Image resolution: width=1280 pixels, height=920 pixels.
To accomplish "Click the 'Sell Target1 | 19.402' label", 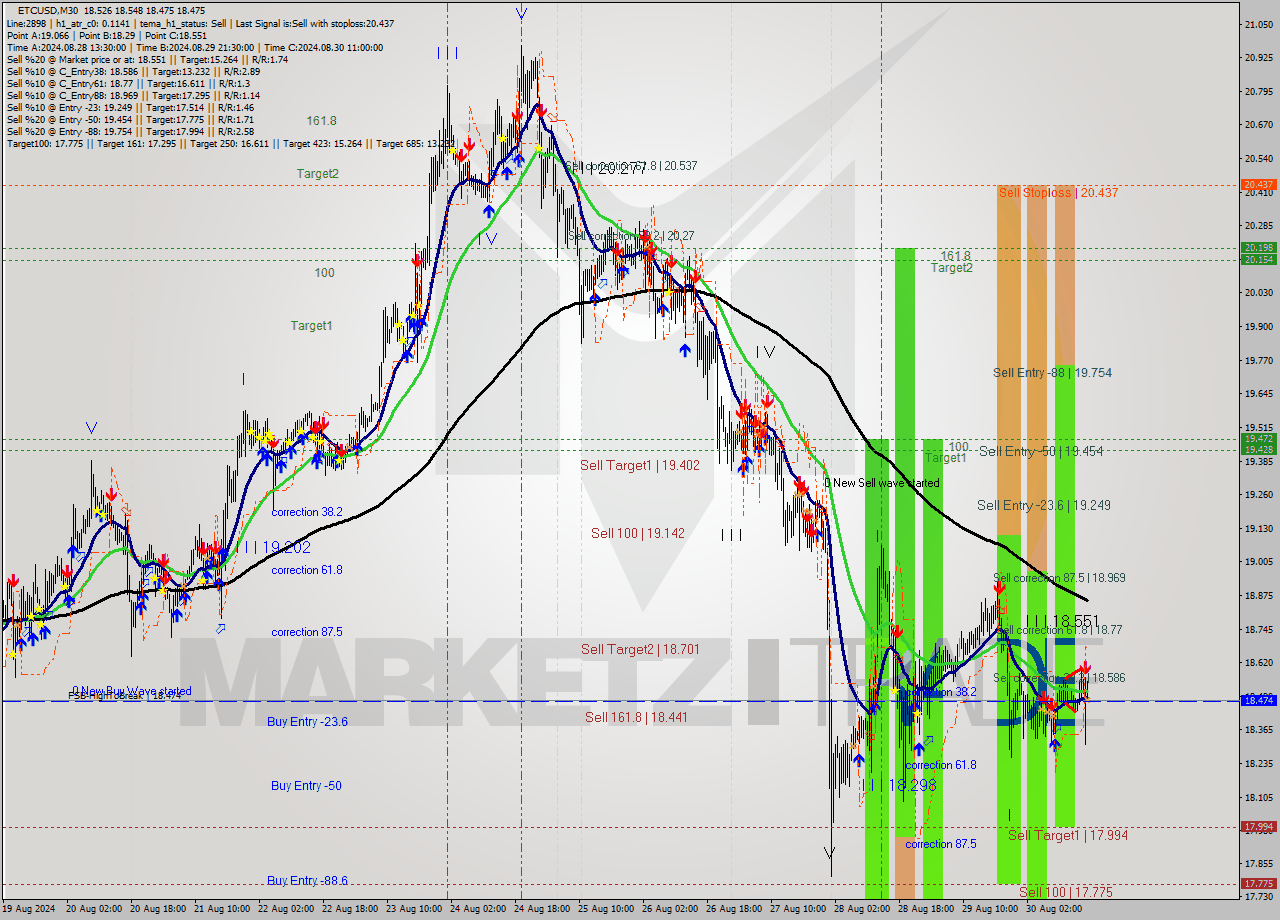I will click(640, 465).
